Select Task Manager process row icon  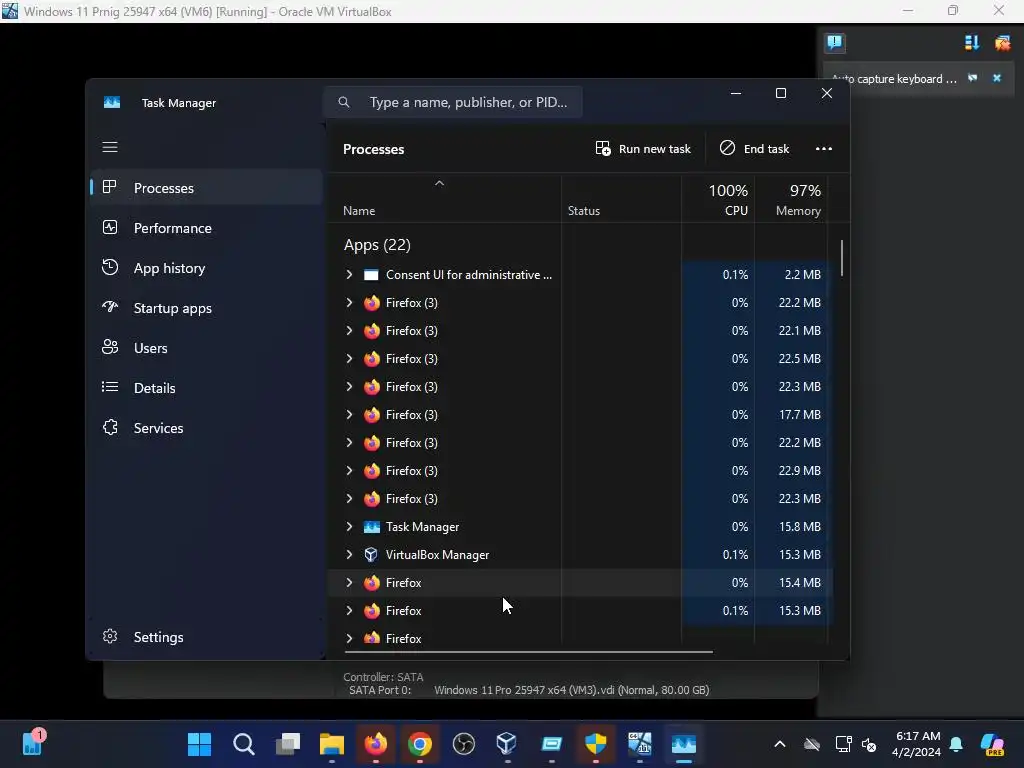click(x=371, y=527)
